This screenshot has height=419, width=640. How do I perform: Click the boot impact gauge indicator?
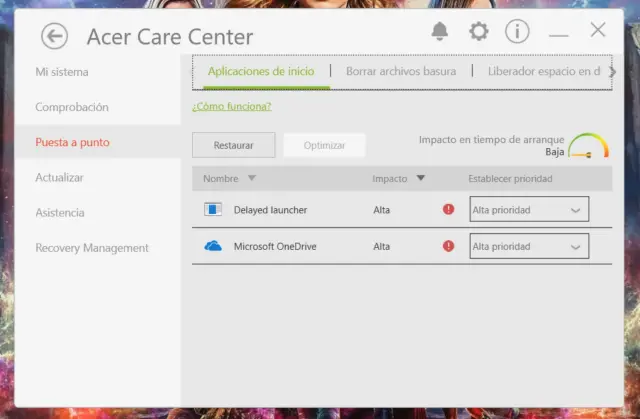589,146
